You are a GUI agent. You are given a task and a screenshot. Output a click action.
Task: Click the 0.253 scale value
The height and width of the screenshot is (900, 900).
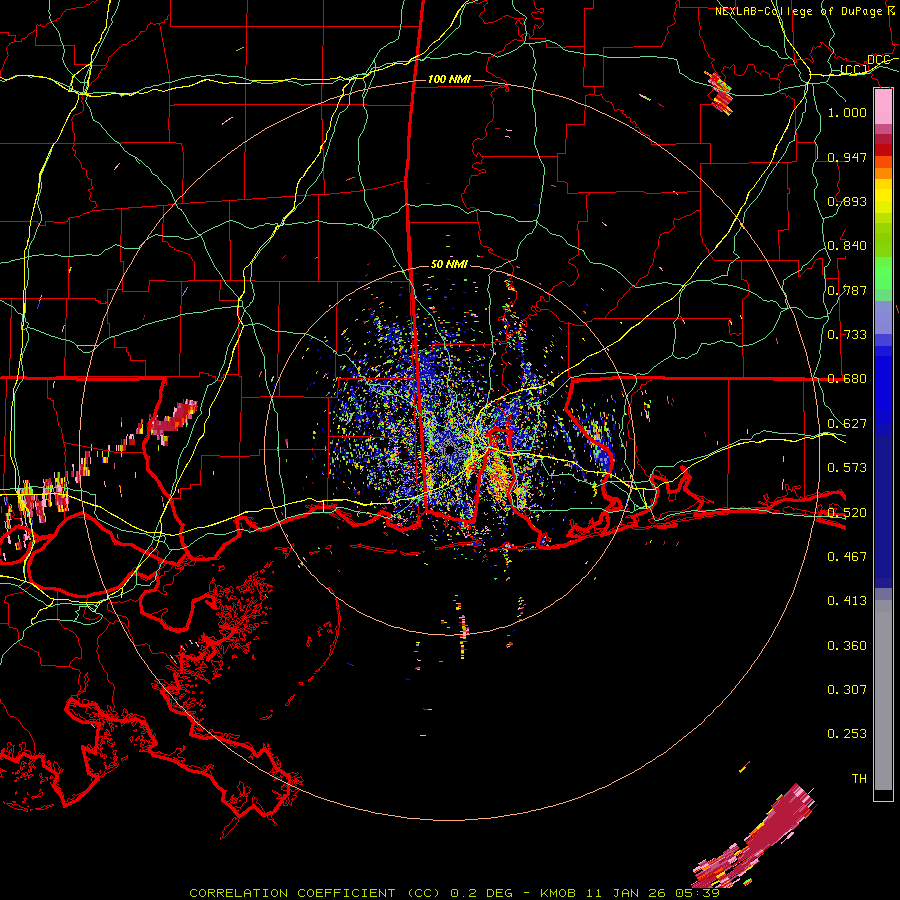pyautogui.click(x=847, y=734)
